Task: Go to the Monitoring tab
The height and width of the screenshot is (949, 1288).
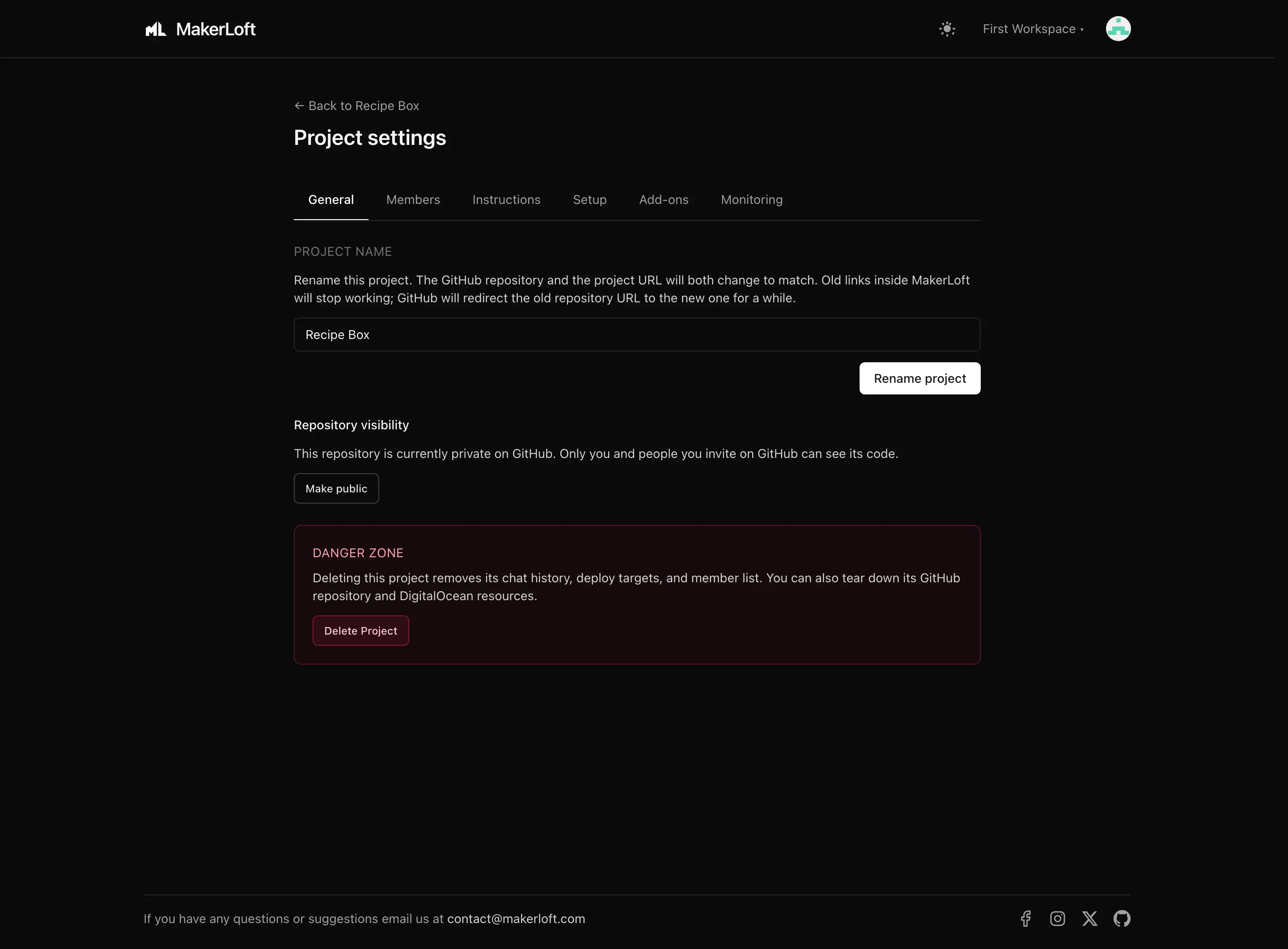Action: (751, 199)
